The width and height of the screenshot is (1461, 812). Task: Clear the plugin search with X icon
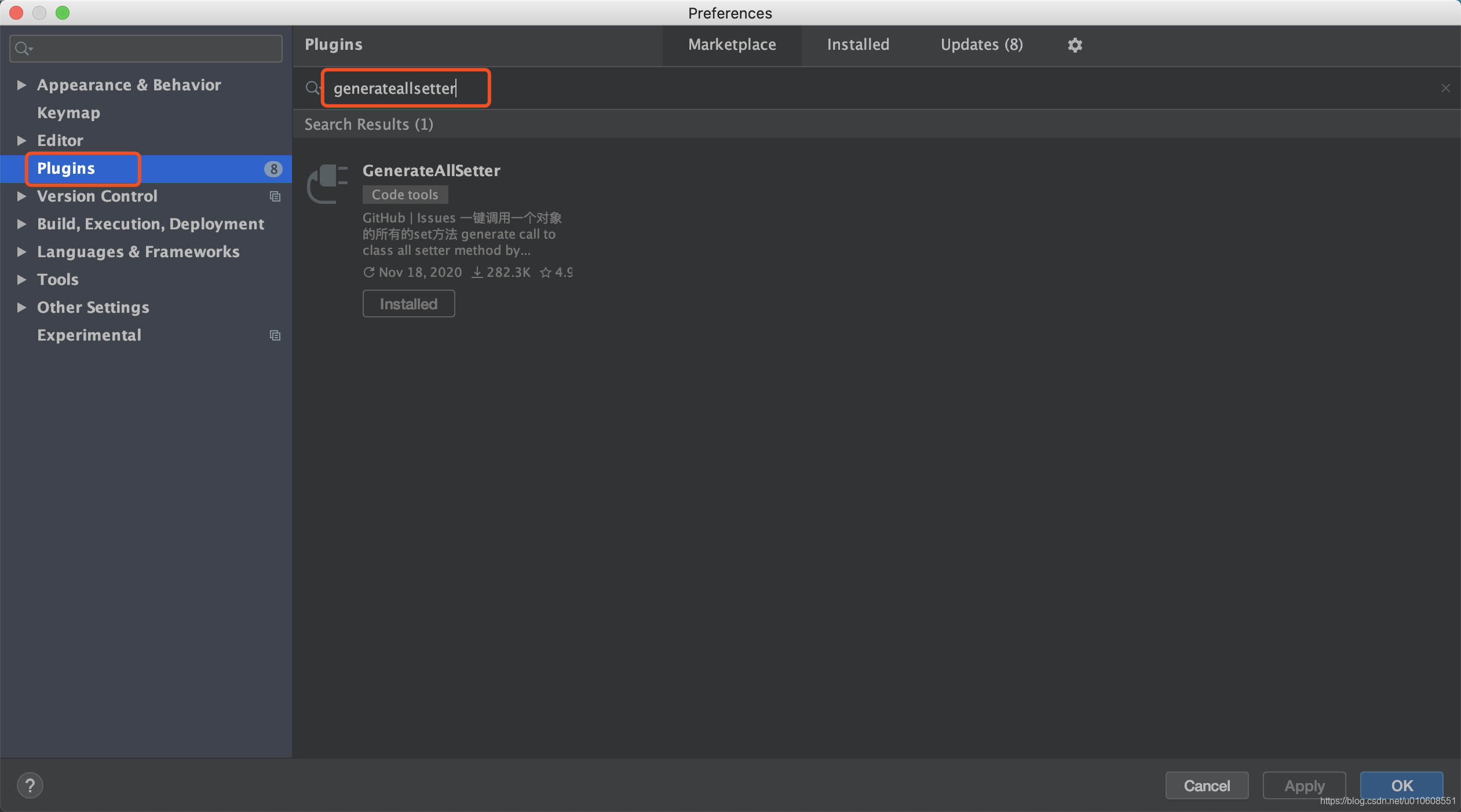click(1445, 88)
